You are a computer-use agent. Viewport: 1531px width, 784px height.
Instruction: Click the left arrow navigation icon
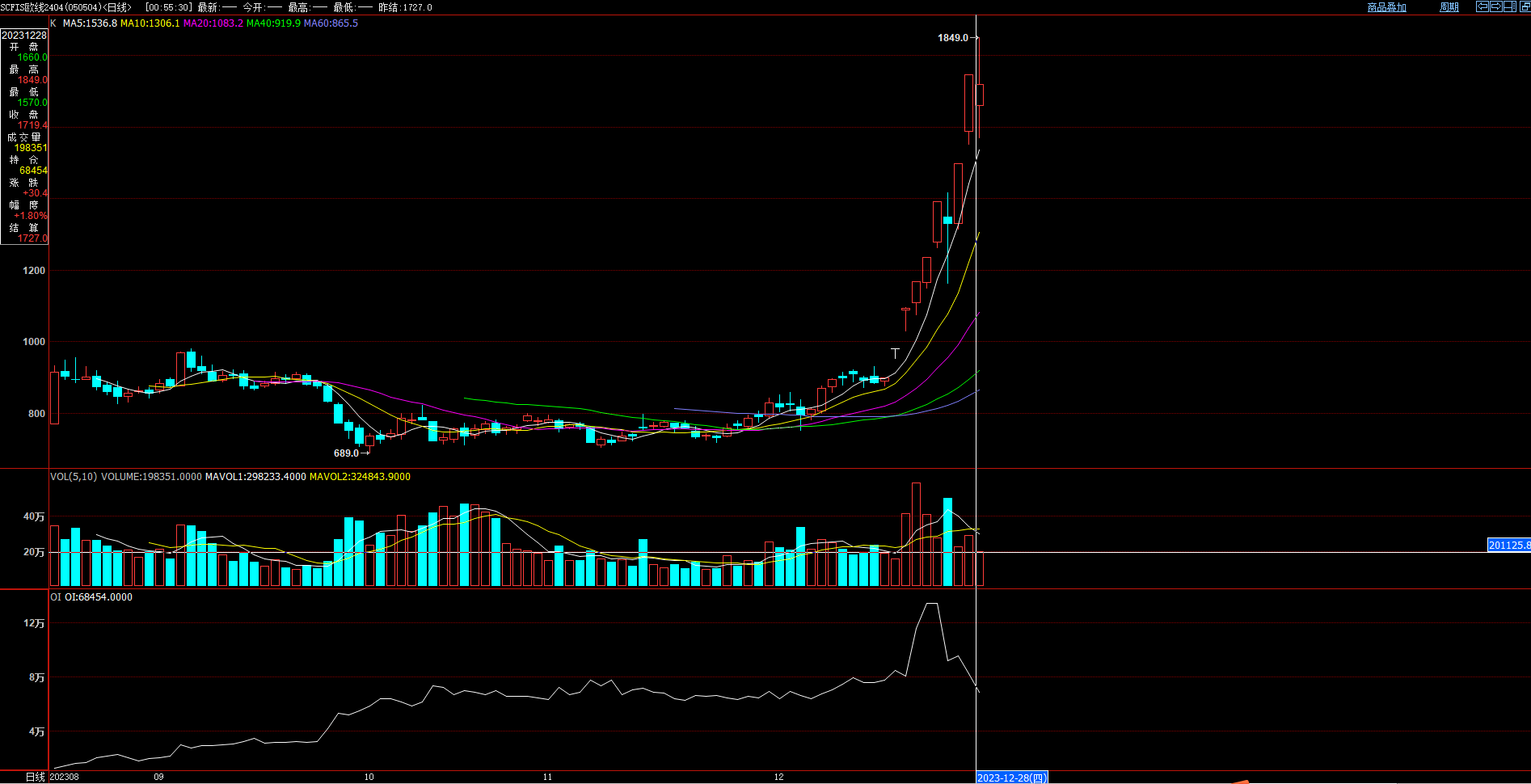point(1482,6)
